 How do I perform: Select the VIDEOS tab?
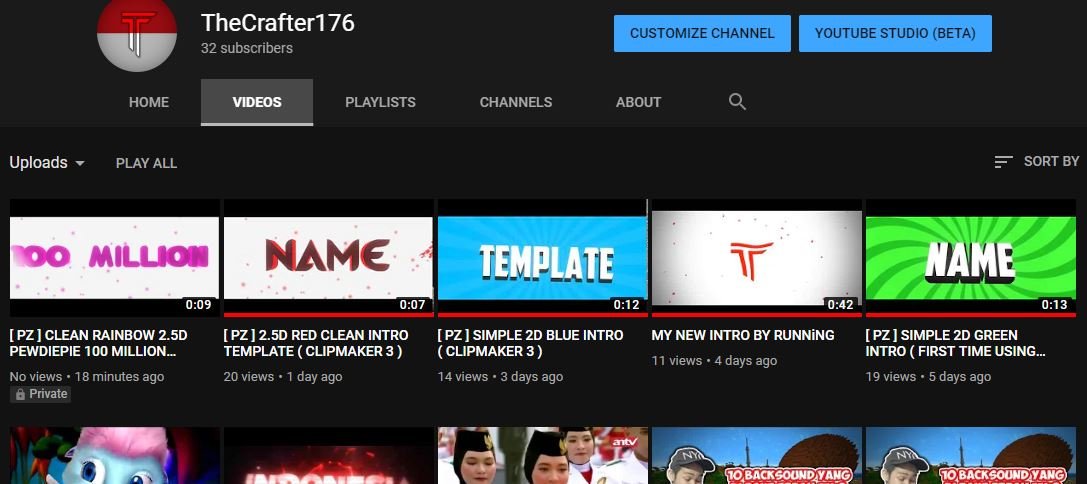pos(257,102)
